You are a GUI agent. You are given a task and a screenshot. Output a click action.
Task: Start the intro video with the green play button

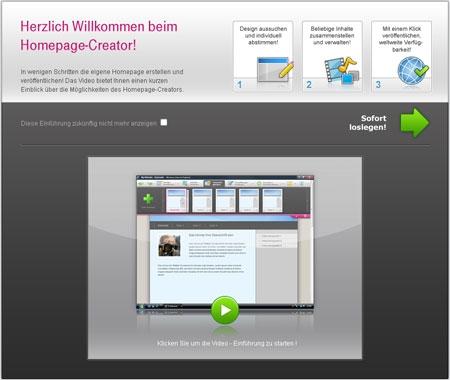coord(225,310)
